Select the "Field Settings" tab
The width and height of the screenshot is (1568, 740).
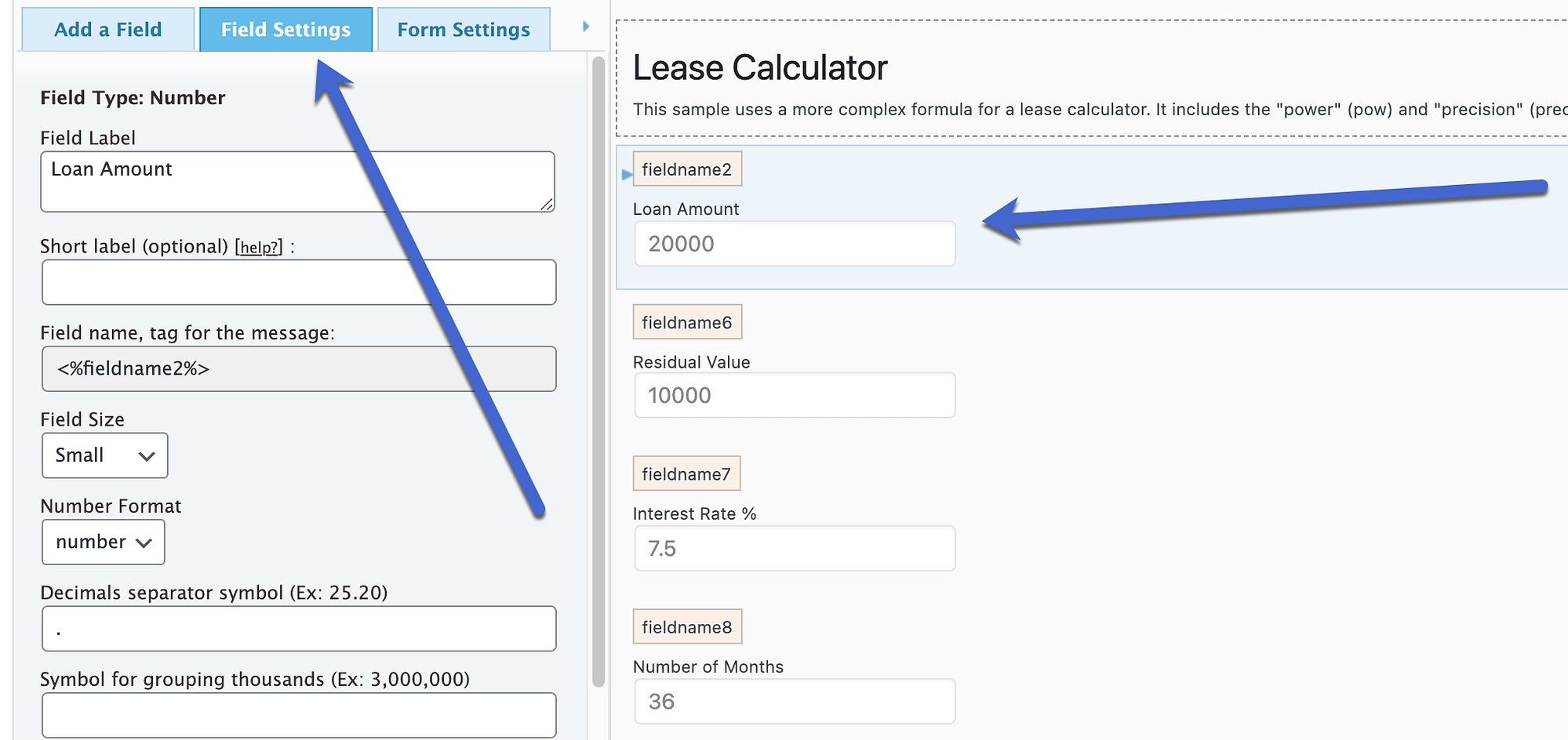coord(286,29)
